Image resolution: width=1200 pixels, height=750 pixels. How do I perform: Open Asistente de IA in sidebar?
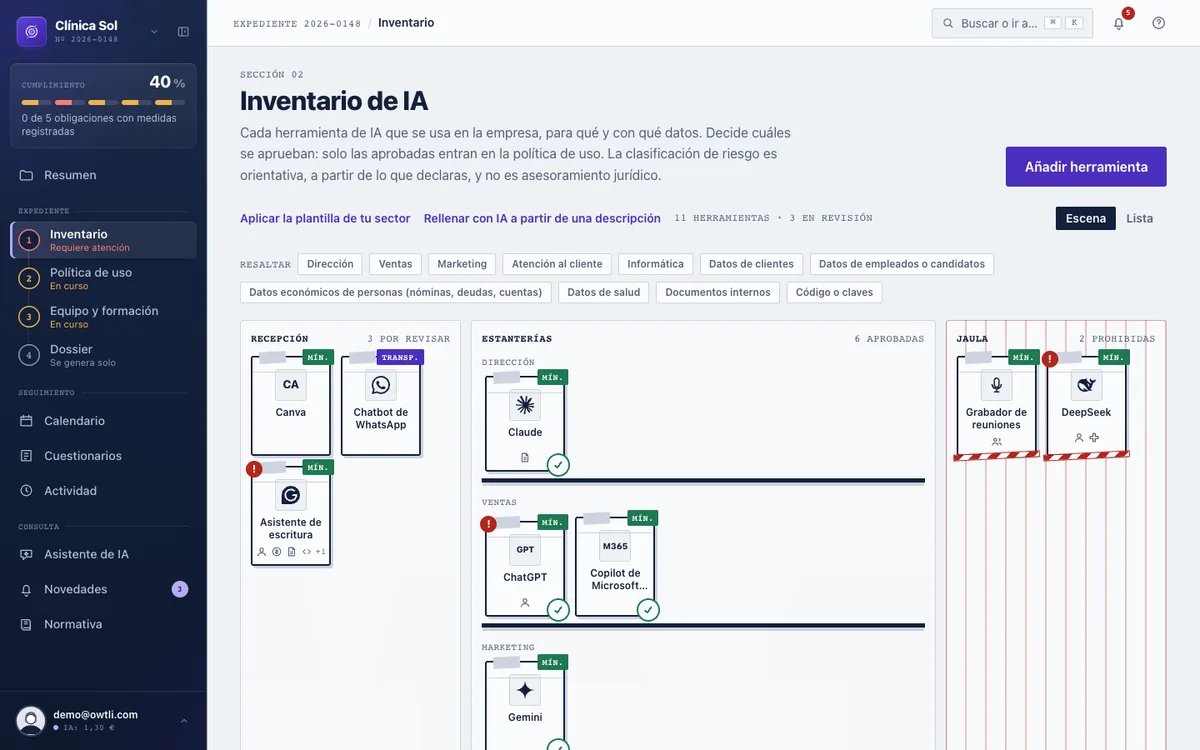click(103, 554)
